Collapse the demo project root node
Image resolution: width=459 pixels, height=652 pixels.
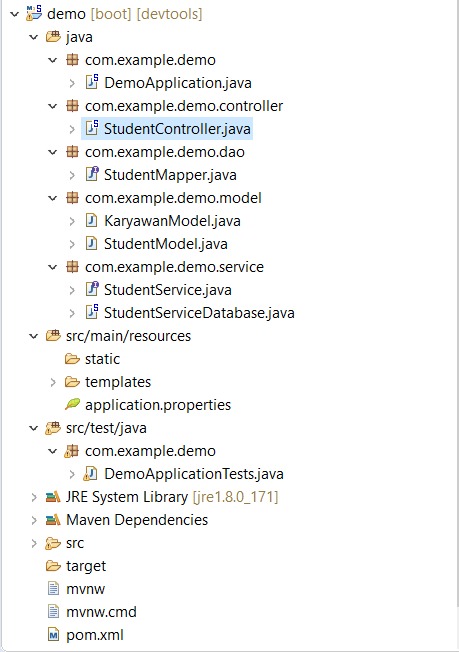(x=15, y=14)
